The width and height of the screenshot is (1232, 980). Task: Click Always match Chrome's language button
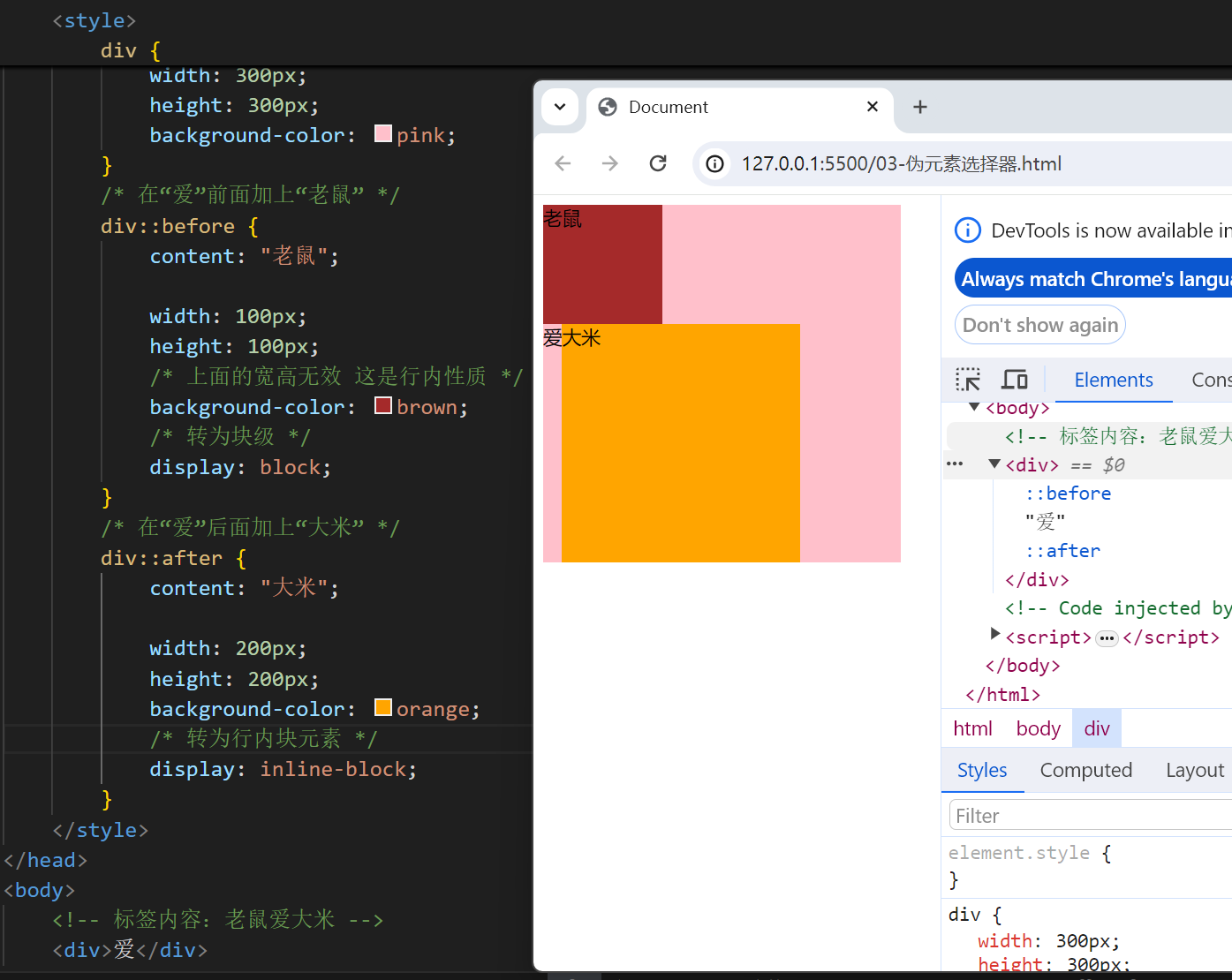coord(1093,279)
